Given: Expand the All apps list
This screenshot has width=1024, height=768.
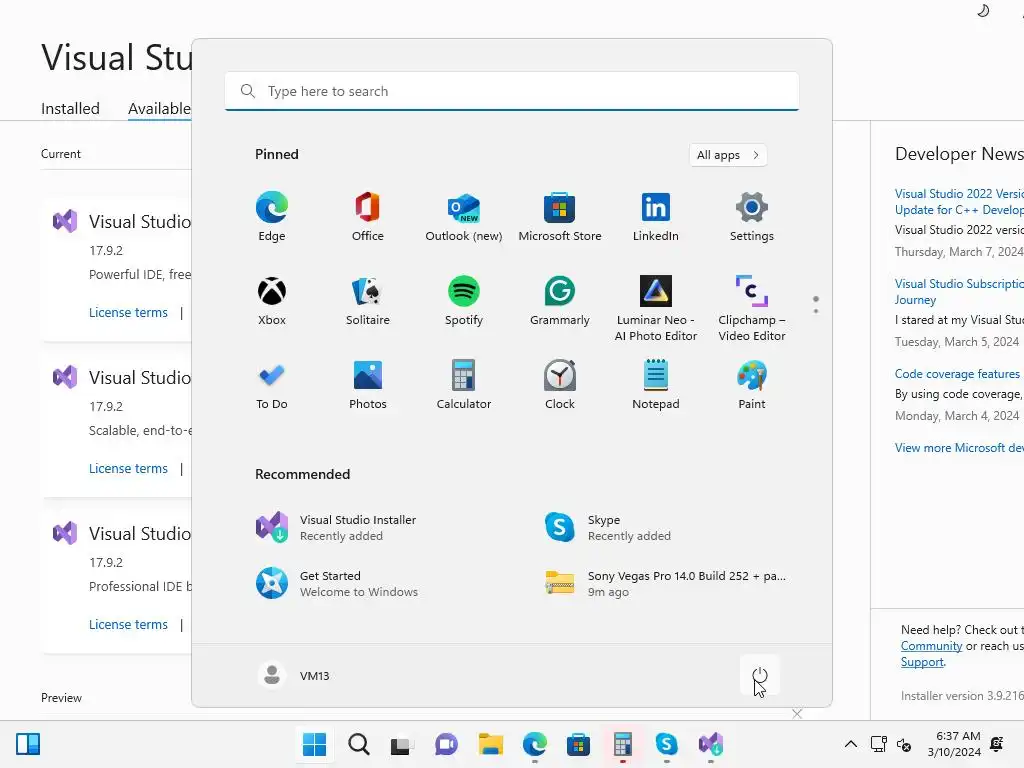Looking at the screenshot, I should [728, 155].
